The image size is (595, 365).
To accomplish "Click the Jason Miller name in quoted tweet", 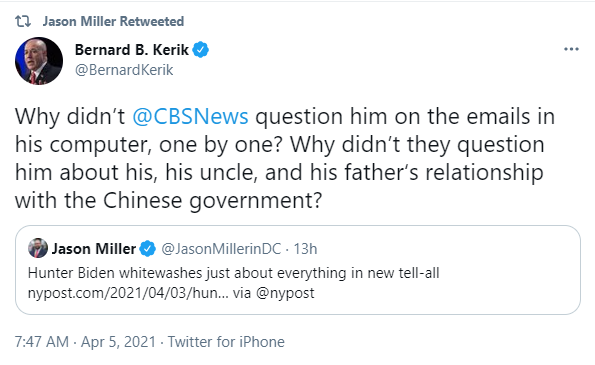I will click(94, 249).
